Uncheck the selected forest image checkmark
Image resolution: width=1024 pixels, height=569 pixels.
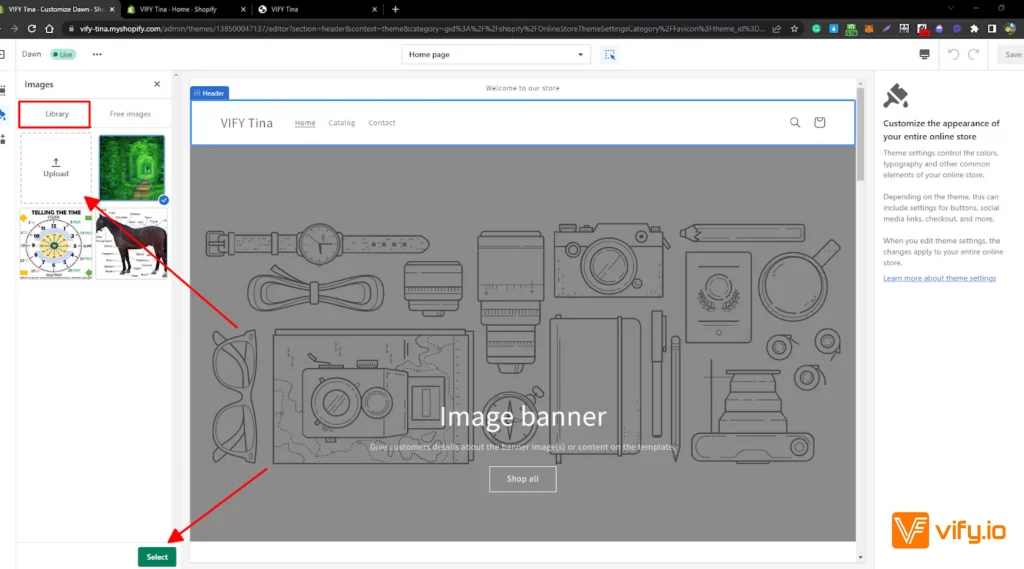[x=163, y=200]
